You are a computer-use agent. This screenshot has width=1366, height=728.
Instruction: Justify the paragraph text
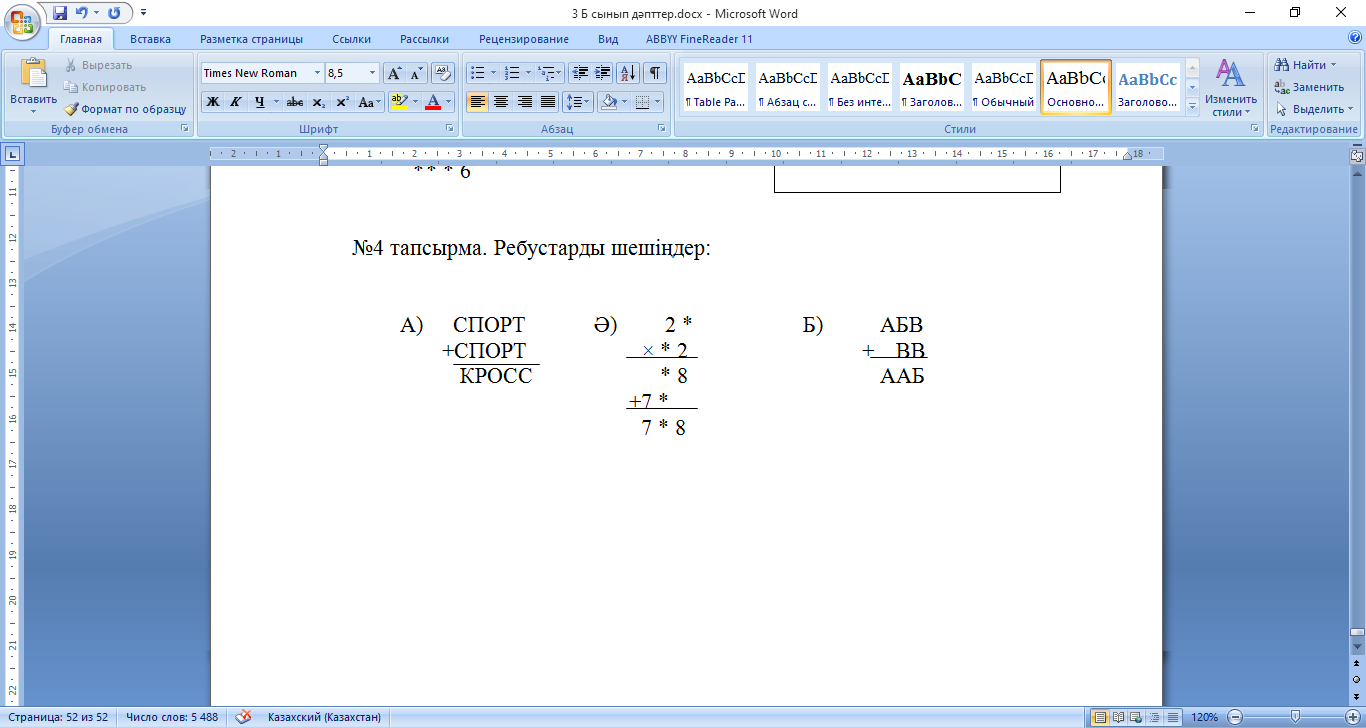click(548, 102)
